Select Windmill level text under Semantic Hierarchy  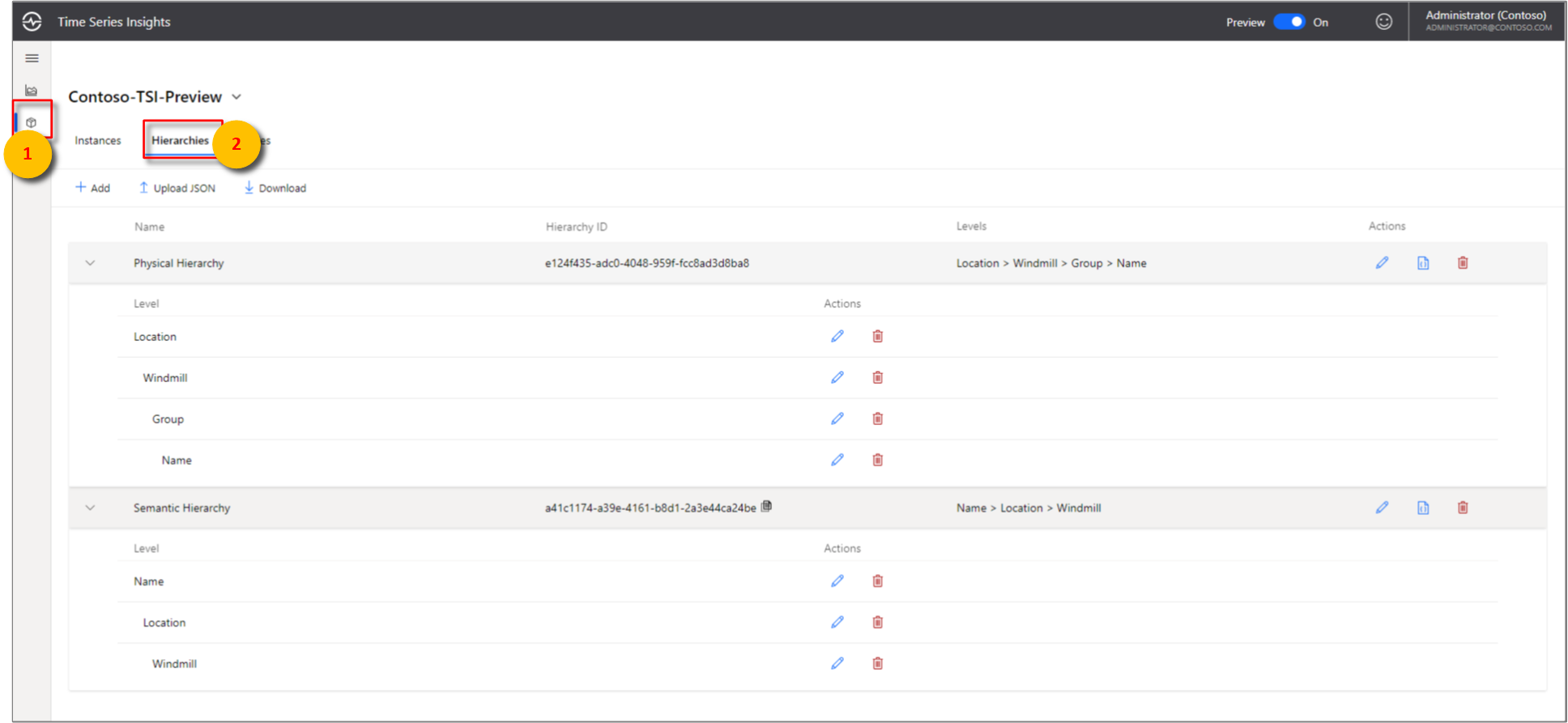[175, 664]
